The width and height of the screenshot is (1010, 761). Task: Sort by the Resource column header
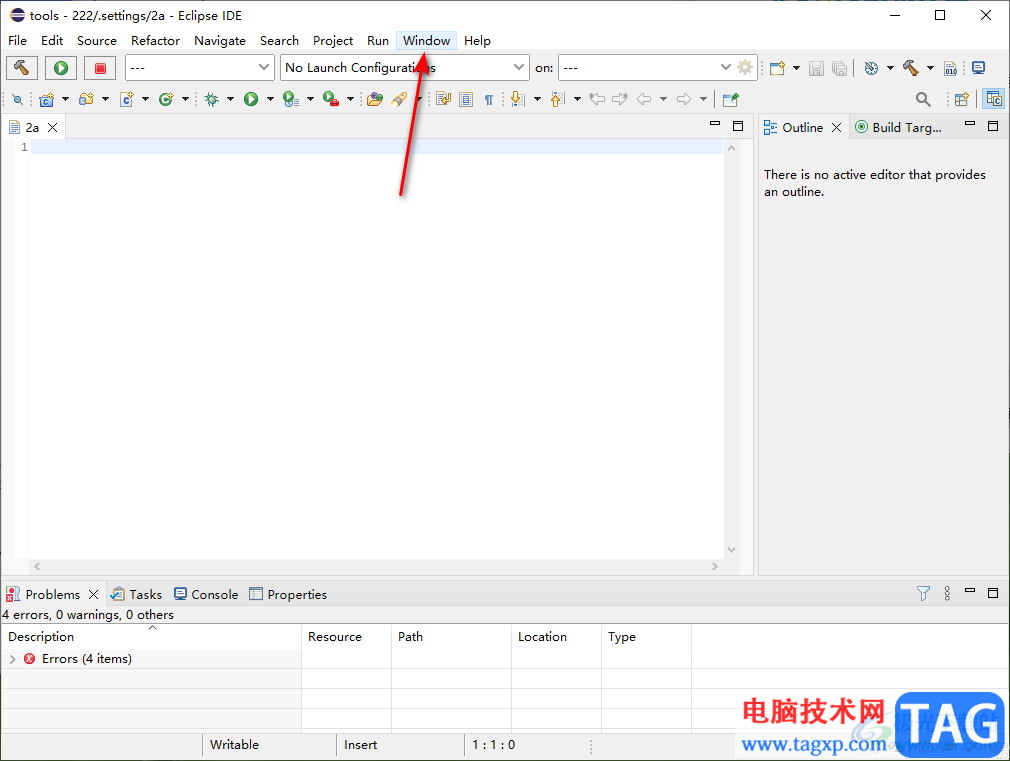click(347, 637)
